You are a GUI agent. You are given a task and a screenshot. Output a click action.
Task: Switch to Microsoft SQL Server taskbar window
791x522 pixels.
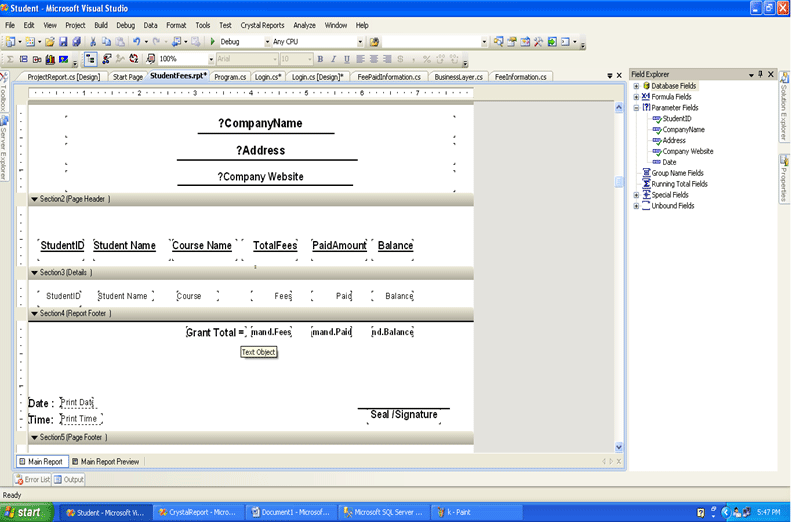click(386, 512)
